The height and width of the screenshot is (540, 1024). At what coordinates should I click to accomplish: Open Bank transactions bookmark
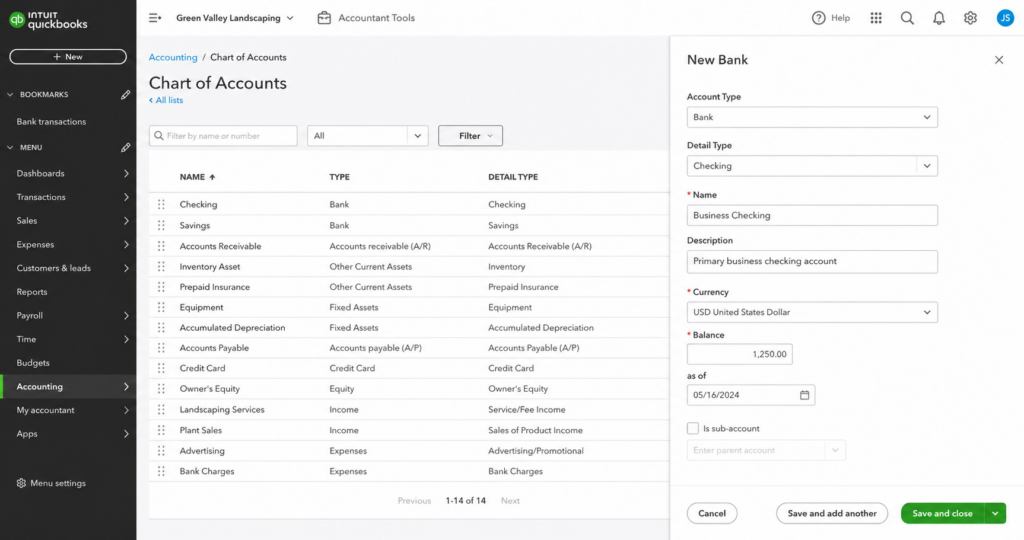point(51,122)
